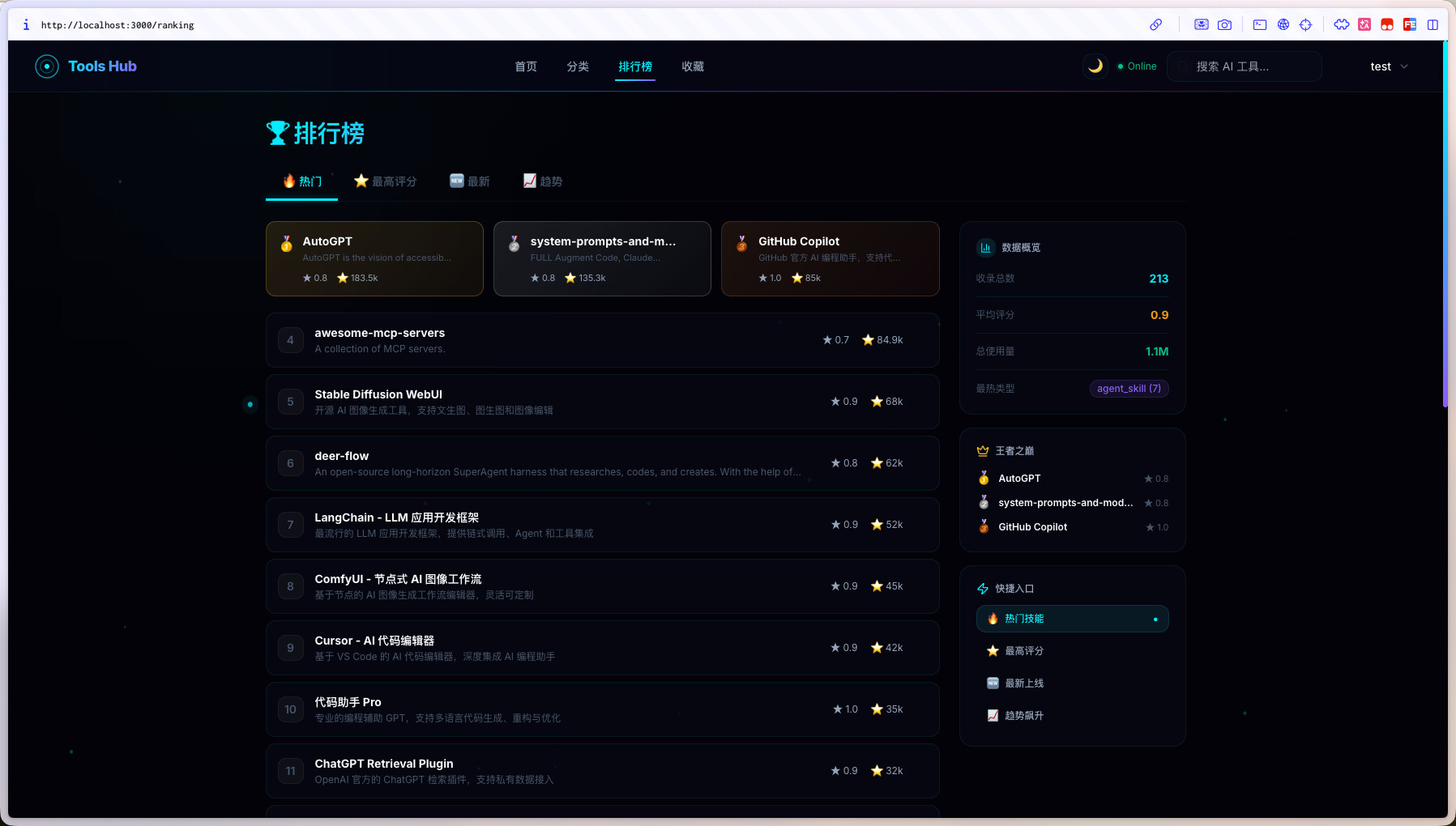The width and height of the screenshot is (1456, 826).
Task: Click the NEW icon beside 最新上线 shortcut
Action: tap(993, 683)
